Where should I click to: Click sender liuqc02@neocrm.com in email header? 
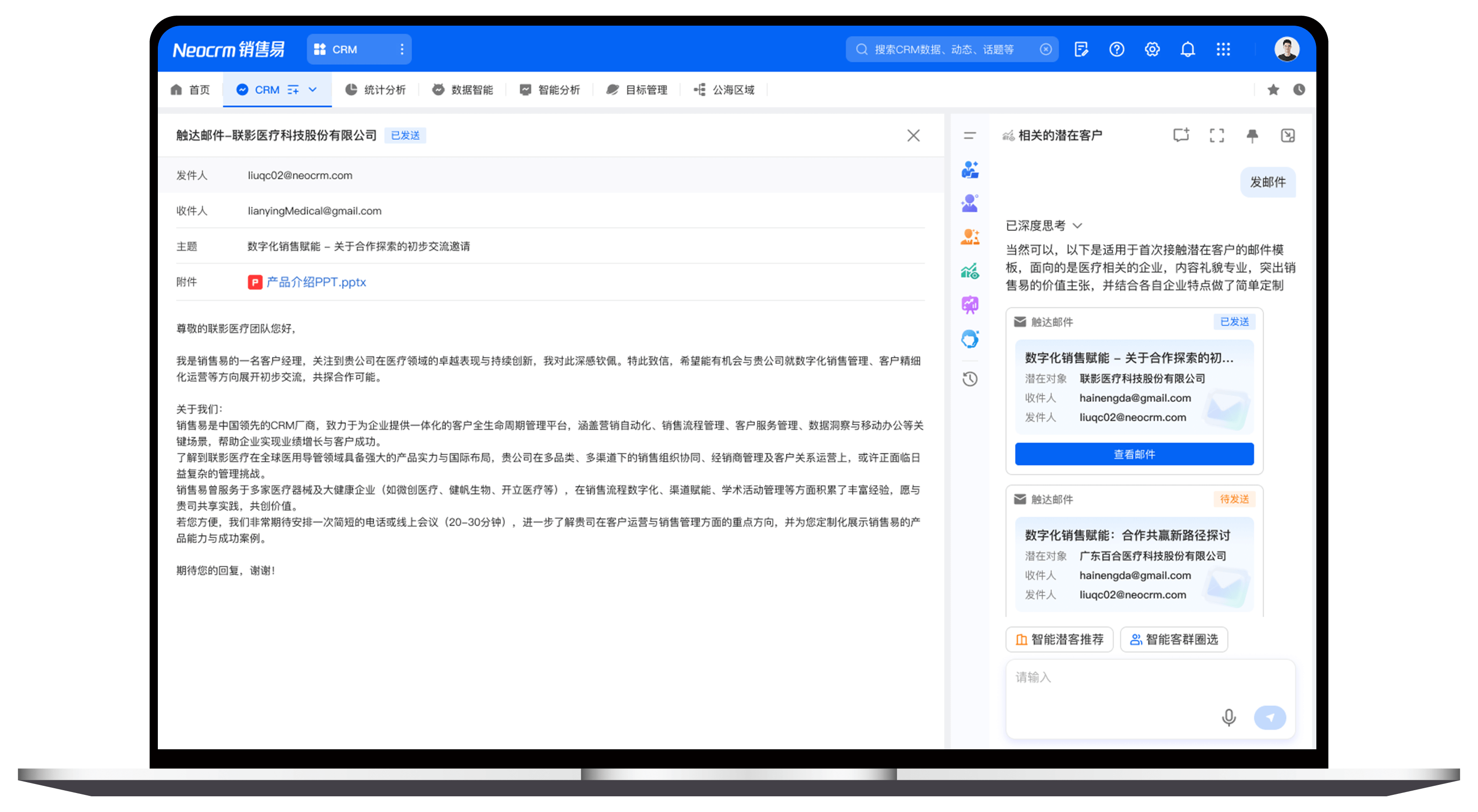point(300,175)
